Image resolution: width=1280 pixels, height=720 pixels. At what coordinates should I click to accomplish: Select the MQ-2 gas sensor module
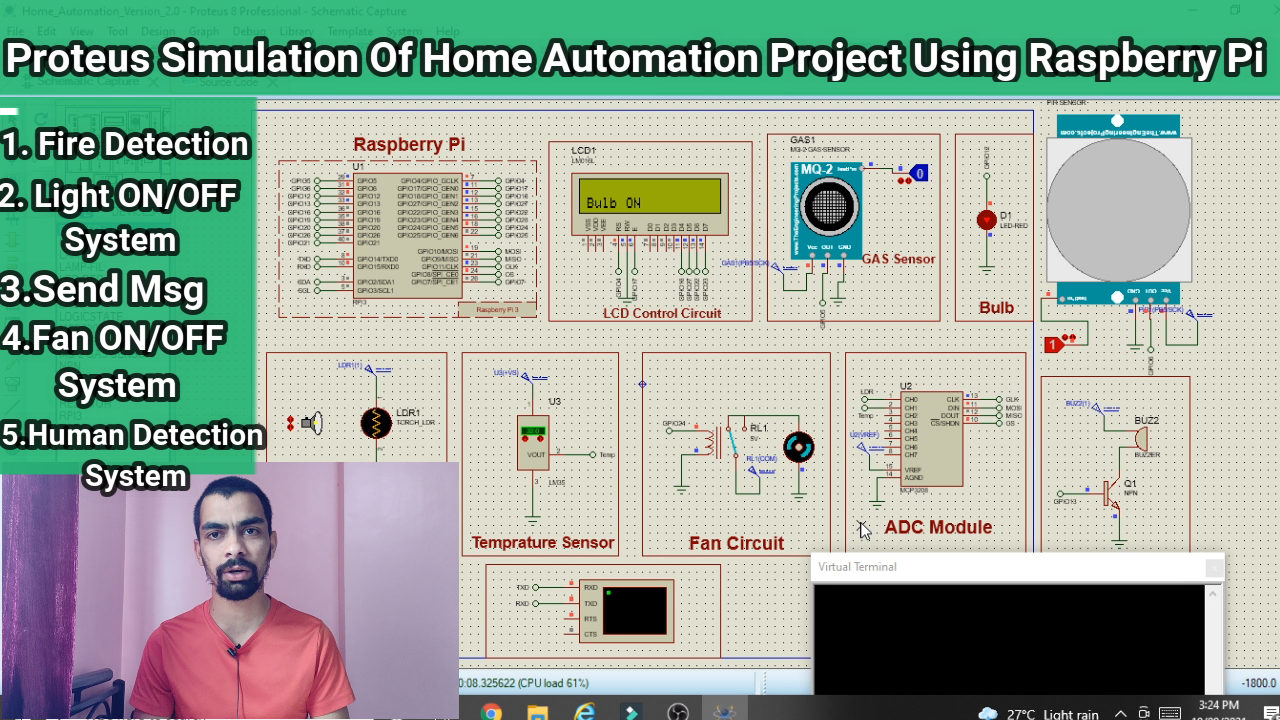826,210
